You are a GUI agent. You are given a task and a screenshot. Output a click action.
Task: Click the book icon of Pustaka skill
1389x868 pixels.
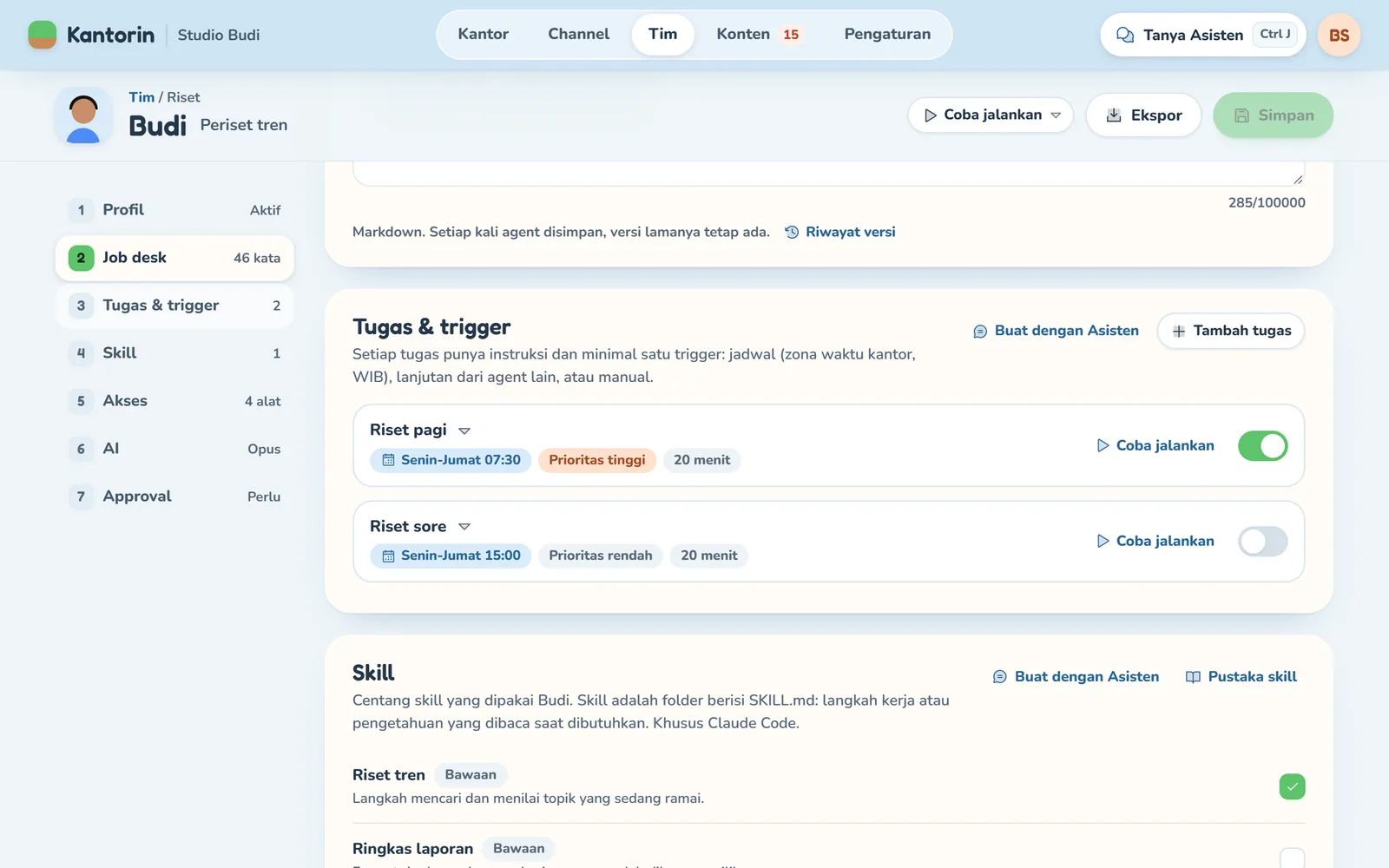click(1193, 677)
